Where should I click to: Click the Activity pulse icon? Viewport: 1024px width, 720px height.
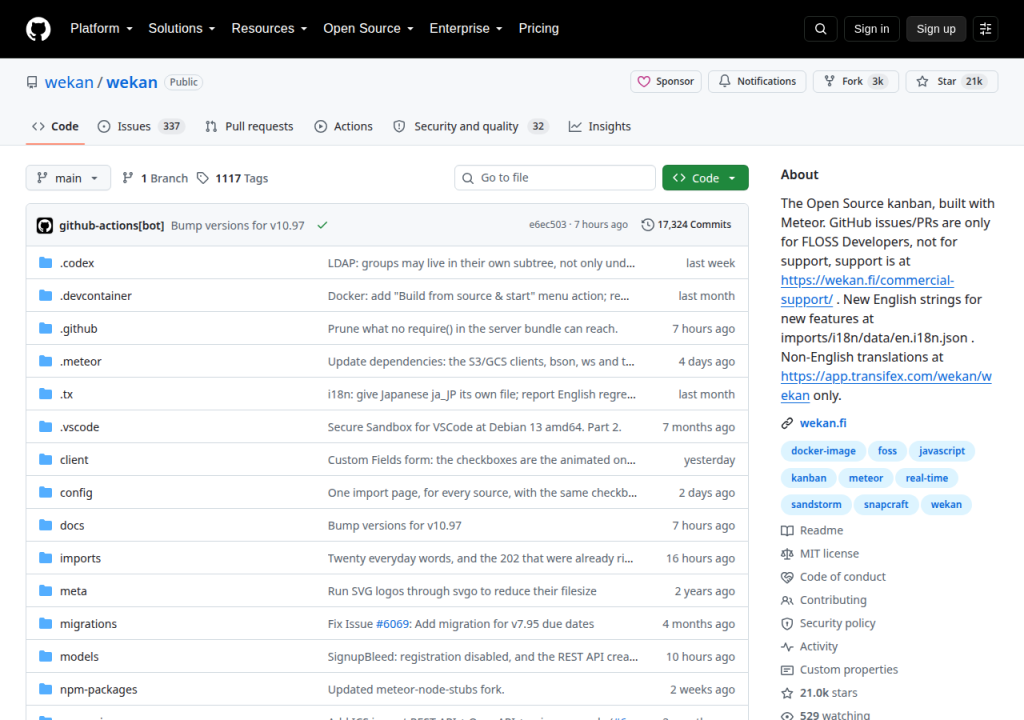click(787, 647)
